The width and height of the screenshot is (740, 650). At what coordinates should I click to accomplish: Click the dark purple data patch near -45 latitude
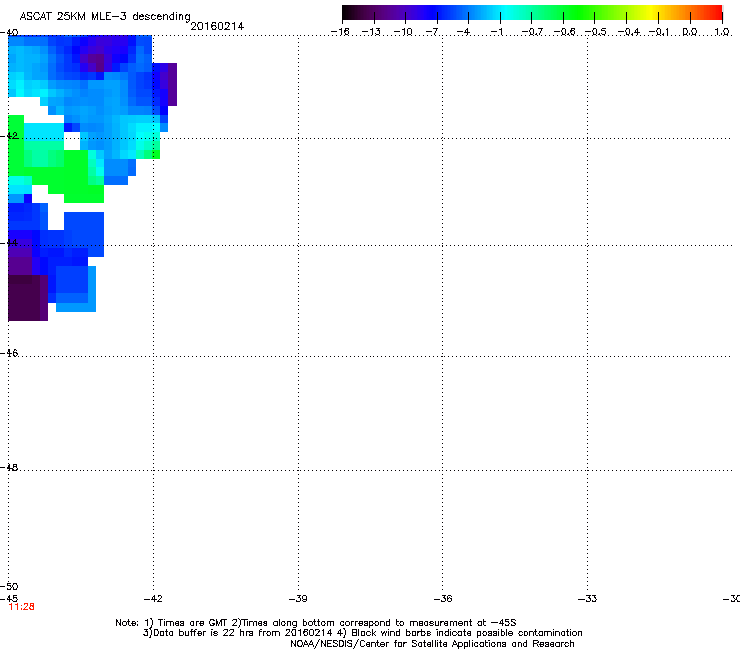click(27, 298)
